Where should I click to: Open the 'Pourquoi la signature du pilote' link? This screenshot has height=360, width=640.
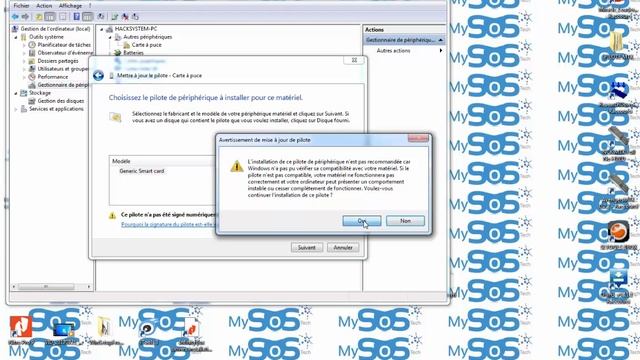coord(168,225)
